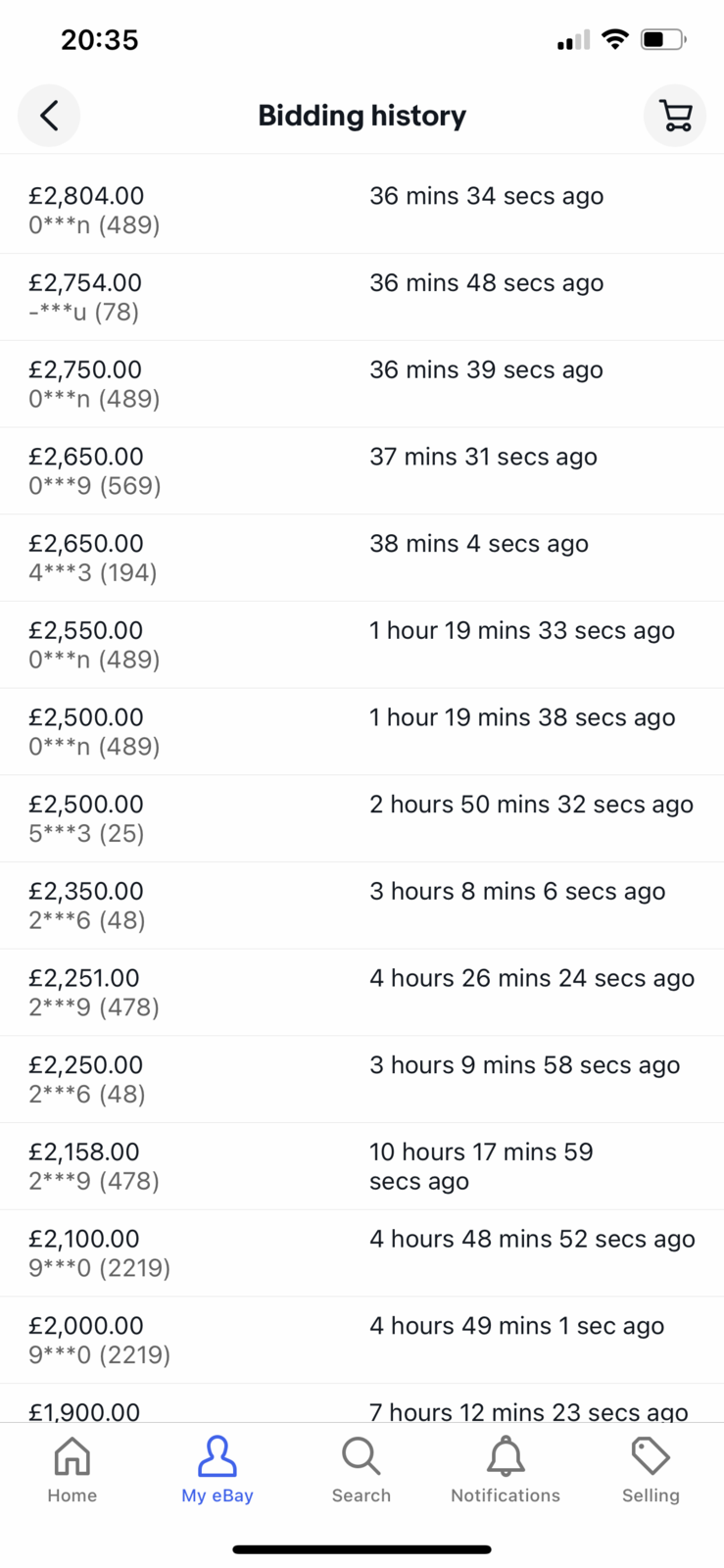The width and height of the screenshot is (724, 1568).
Task: Tap the home indicator bar
Action: (362, 1549)
